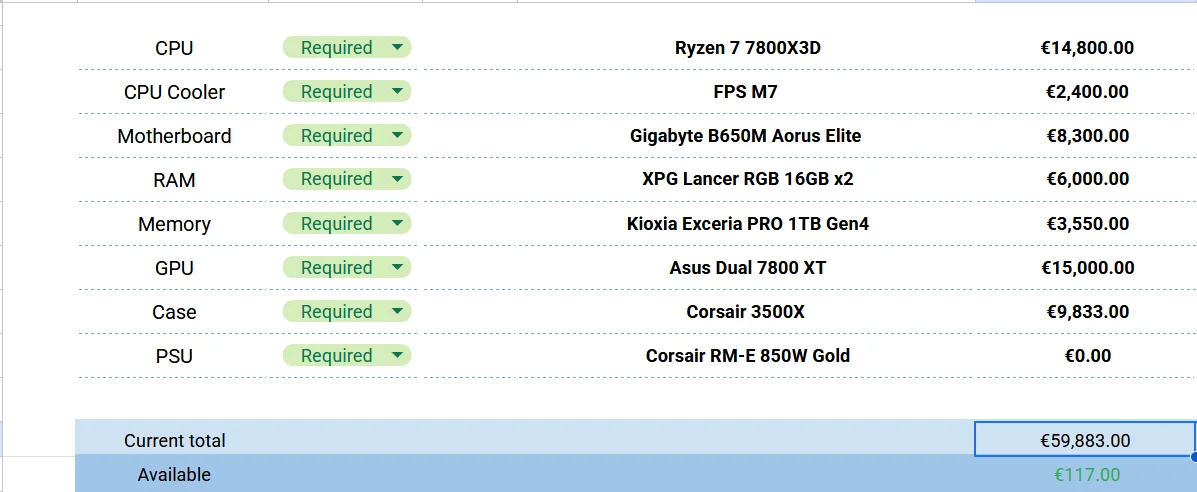Click the Asus Dual 7800 XT cell

747,268
